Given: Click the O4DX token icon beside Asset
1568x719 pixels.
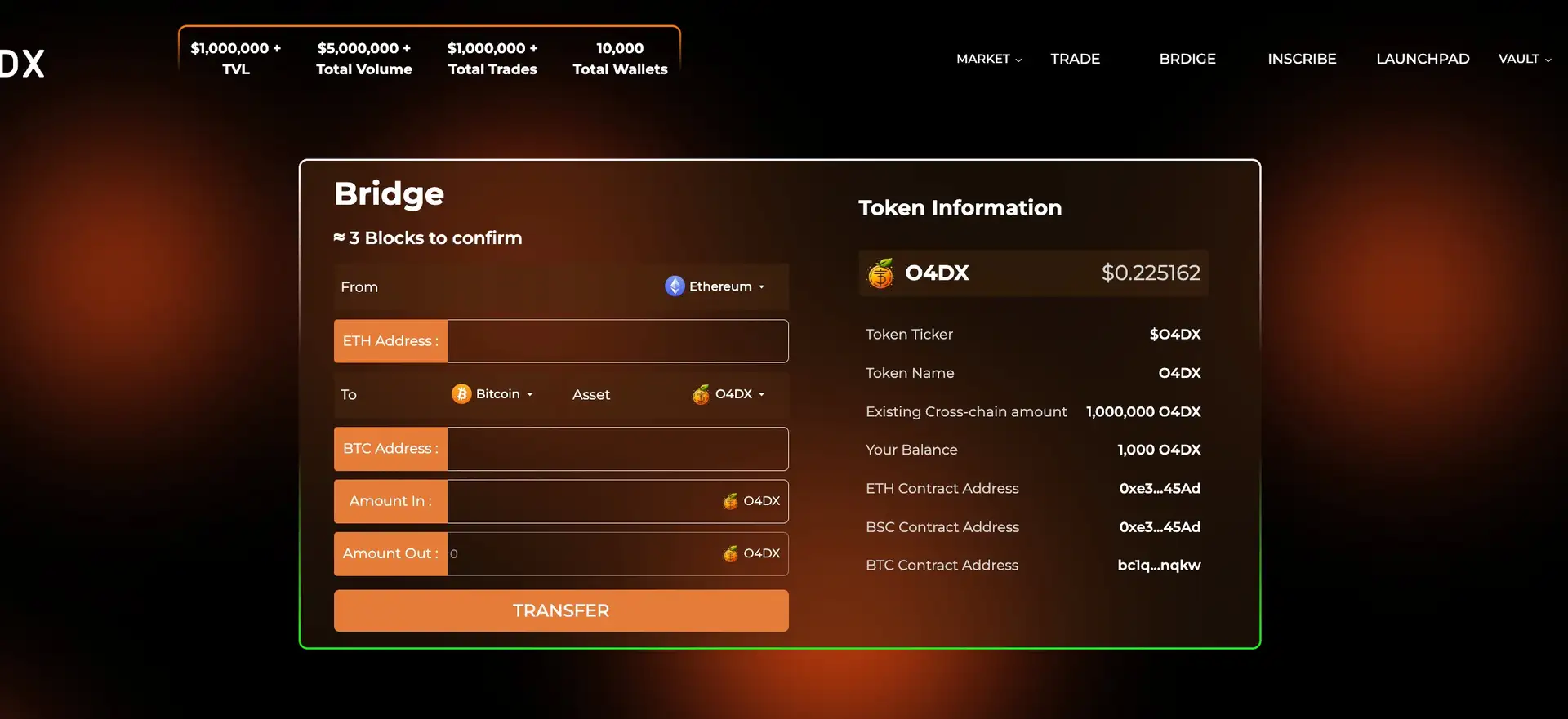Looking at the screenshot, I should tap(701, 395).
